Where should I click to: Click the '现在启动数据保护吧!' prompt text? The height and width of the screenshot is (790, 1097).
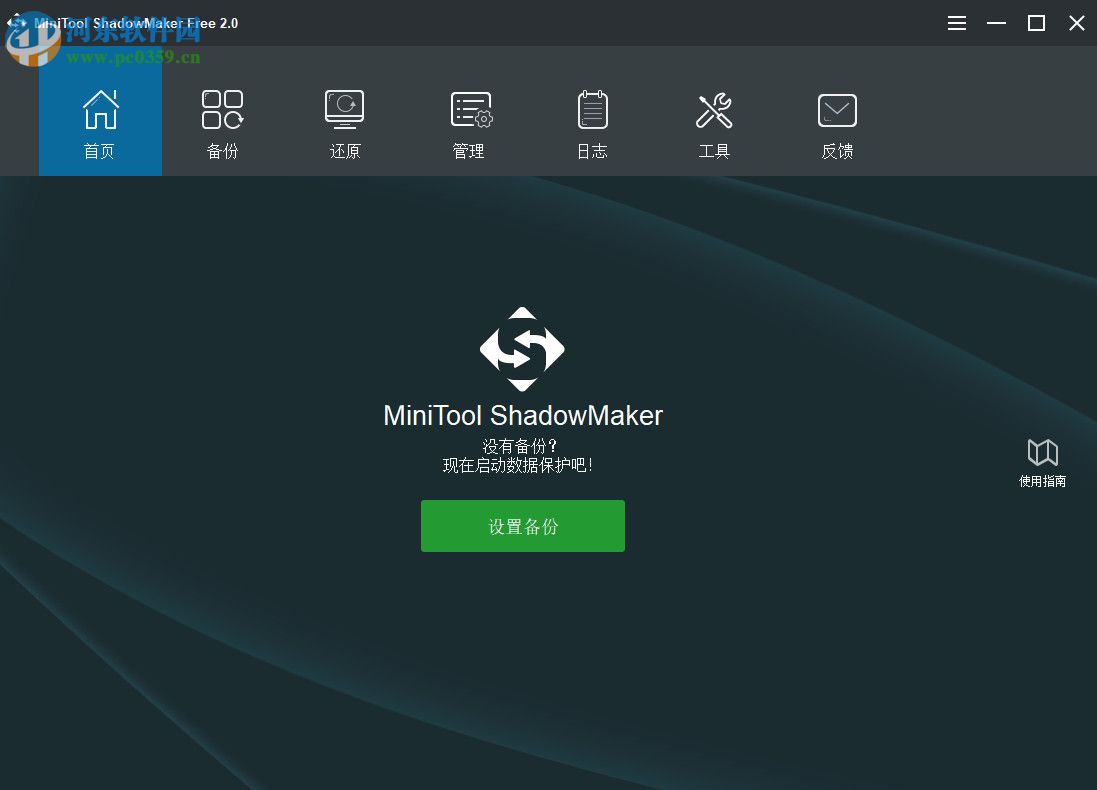click(x=522, y=464)
